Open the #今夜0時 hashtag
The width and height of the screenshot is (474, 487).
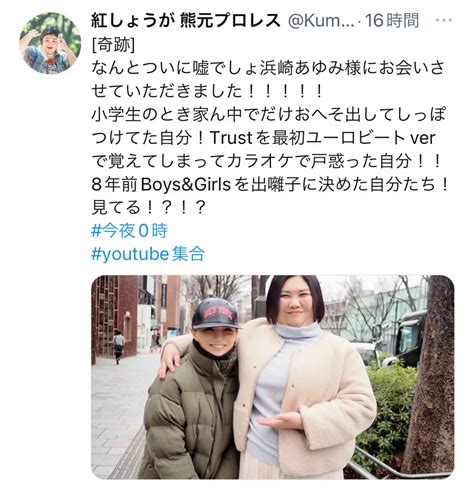tap(129, 231)
